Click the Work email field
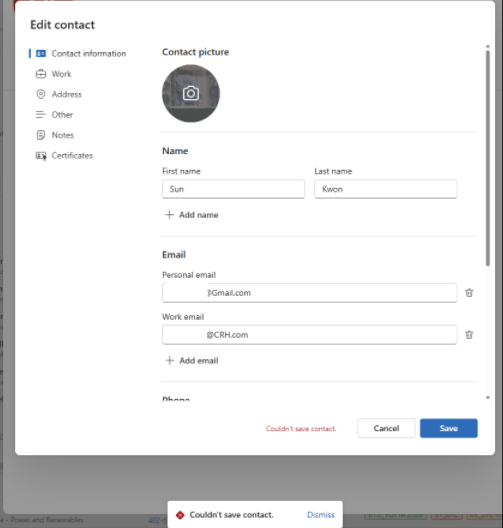 pyautogui.click(x=310, y=335)
